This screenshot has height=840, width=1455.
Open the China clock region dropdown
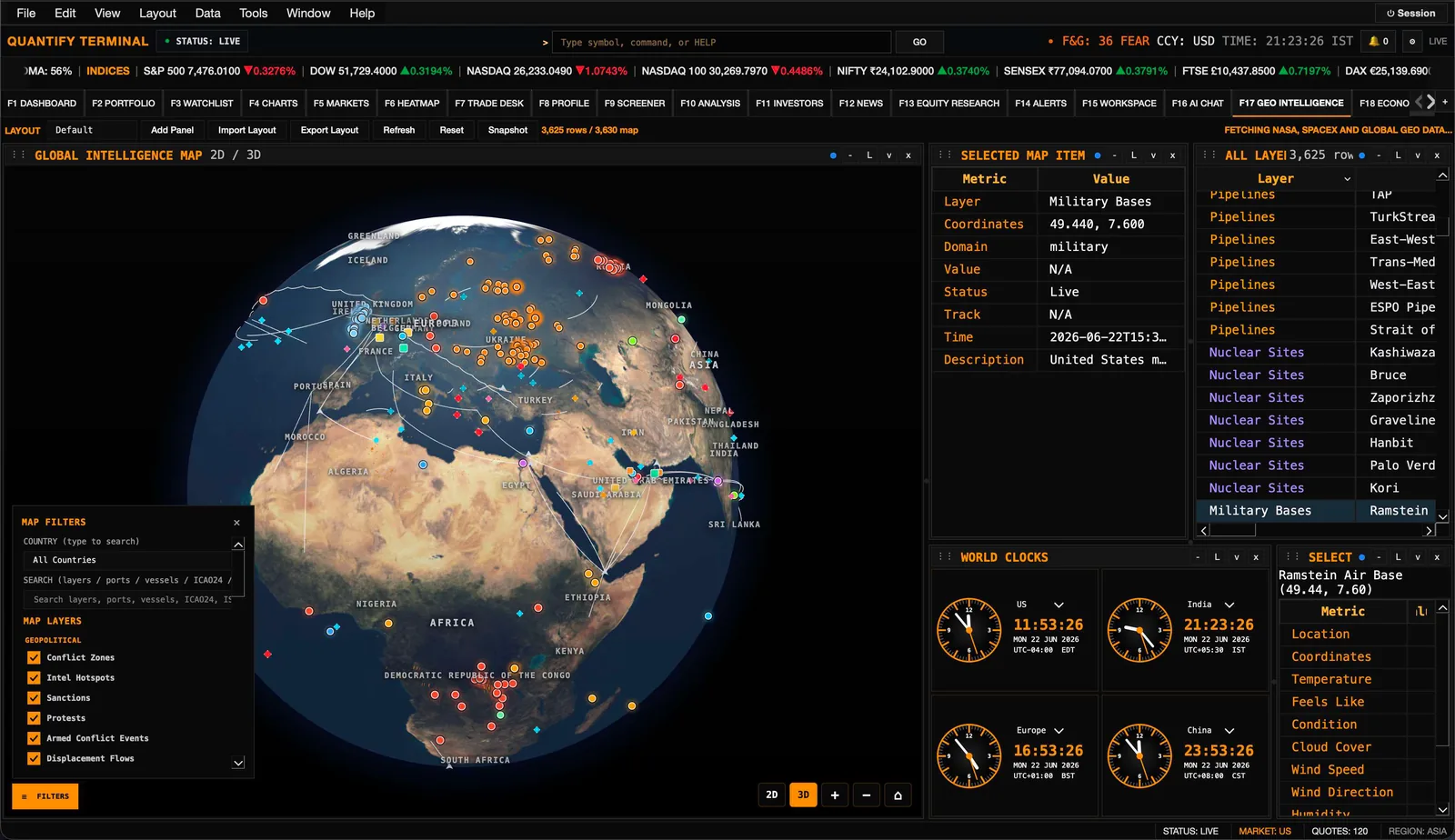(x=1229, y=731)
